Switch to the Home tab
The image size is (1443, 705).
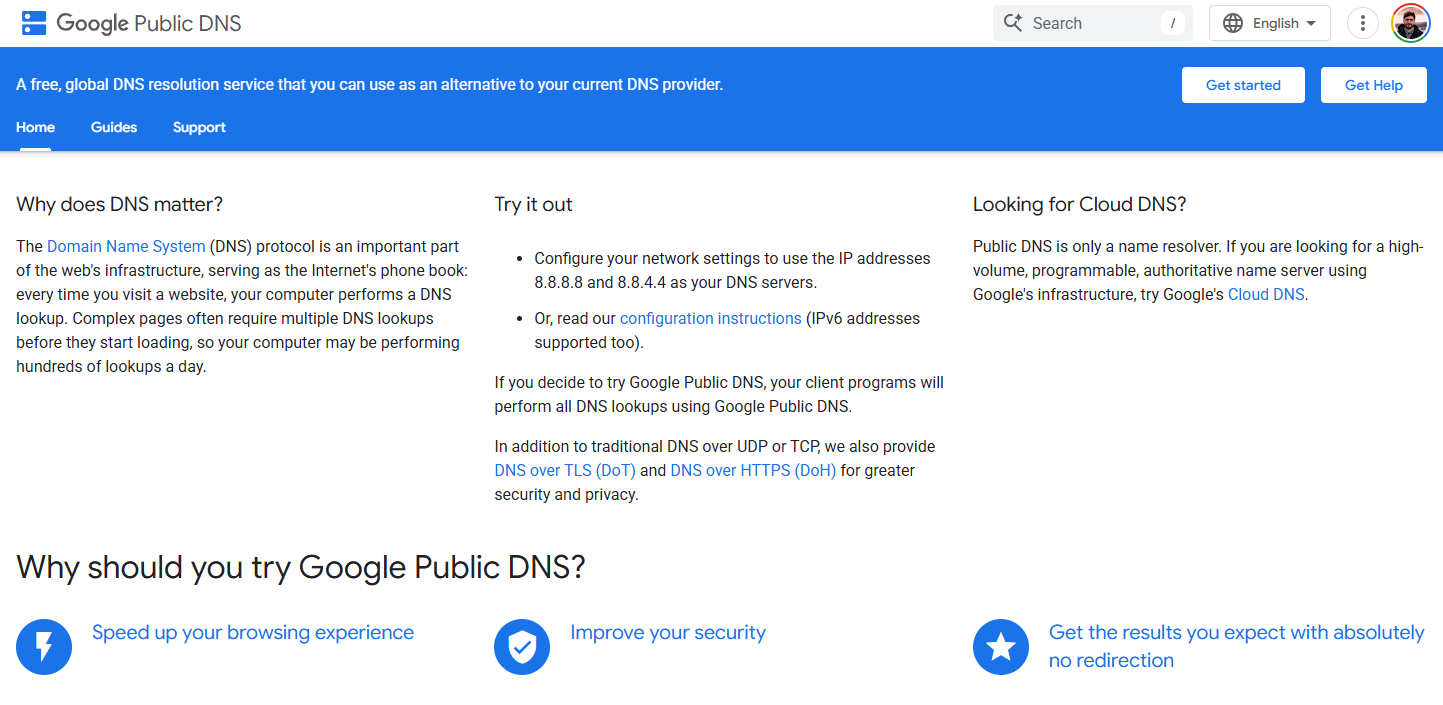[35, 127]
